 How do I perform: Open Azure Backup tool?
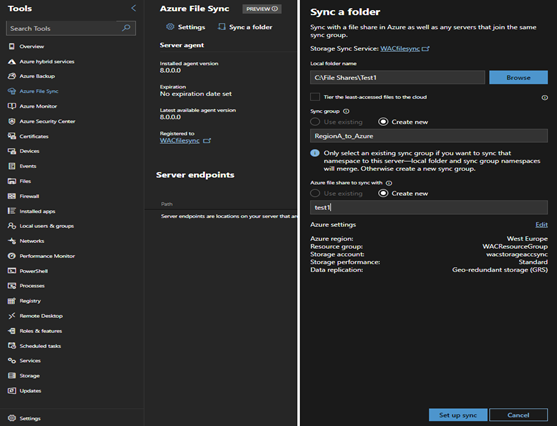[37, 76]
